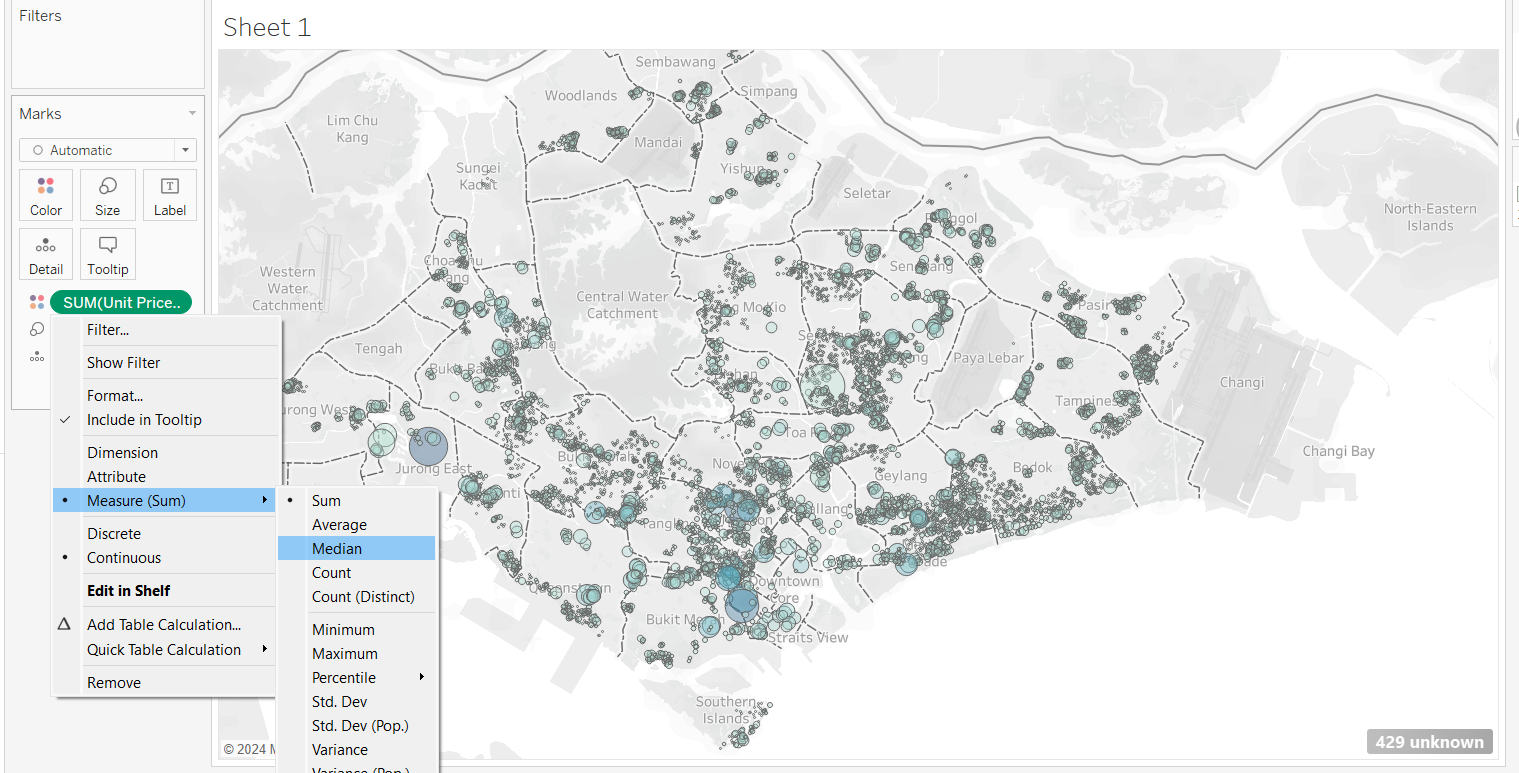Open the Automatic mark type dropdown
Image resolution: width=1519 pixels, height=773 pixels.
(x=108, y=150)
